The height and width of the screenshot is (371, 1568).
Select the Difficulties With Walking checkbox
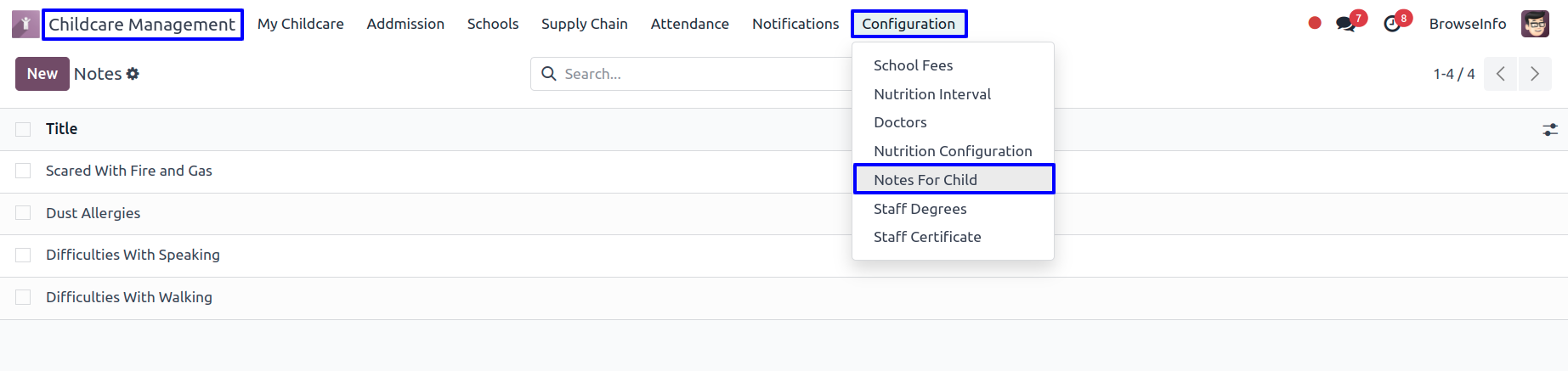tap(23, 297)
